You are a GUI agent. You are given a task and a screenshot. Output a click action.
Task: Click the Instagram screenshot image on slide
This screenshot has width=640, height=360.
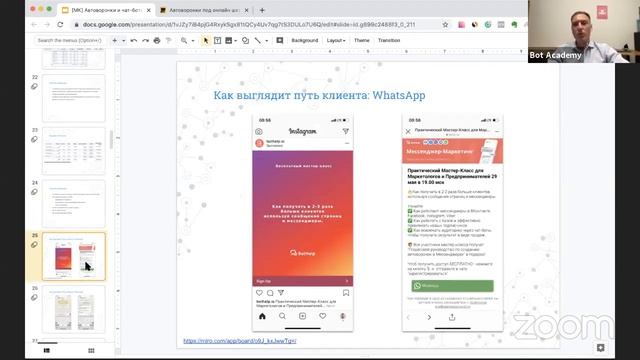(302, 223)
